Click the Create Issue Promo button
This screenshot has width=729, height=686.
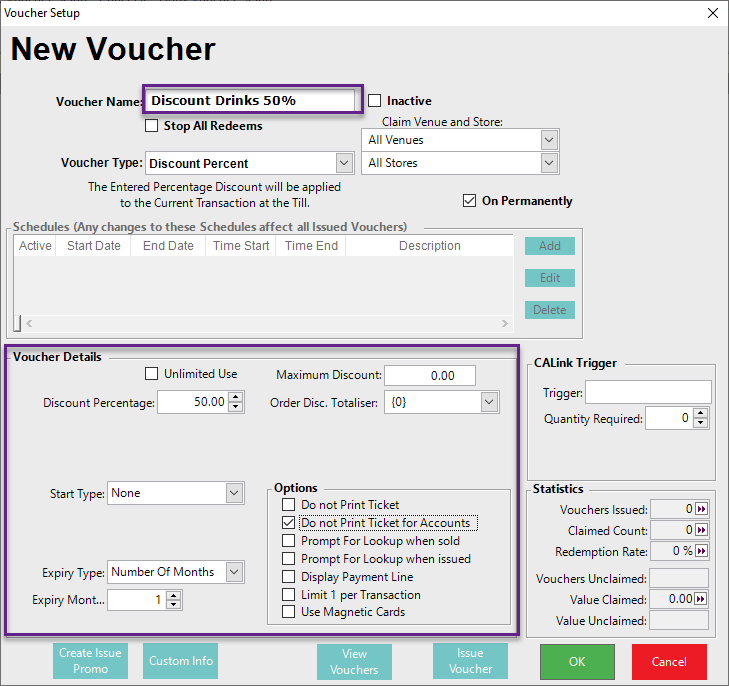click(x=90, y=661)
